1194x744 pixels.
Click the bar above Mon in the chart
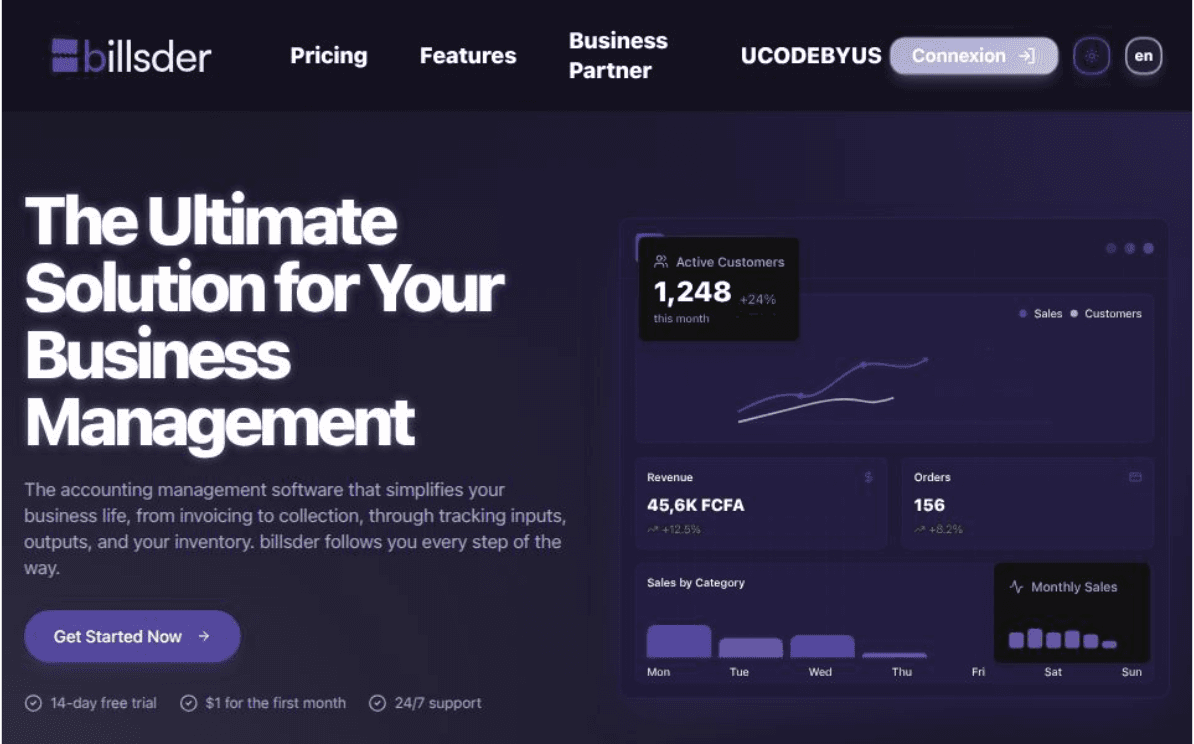tap(678, 641)
